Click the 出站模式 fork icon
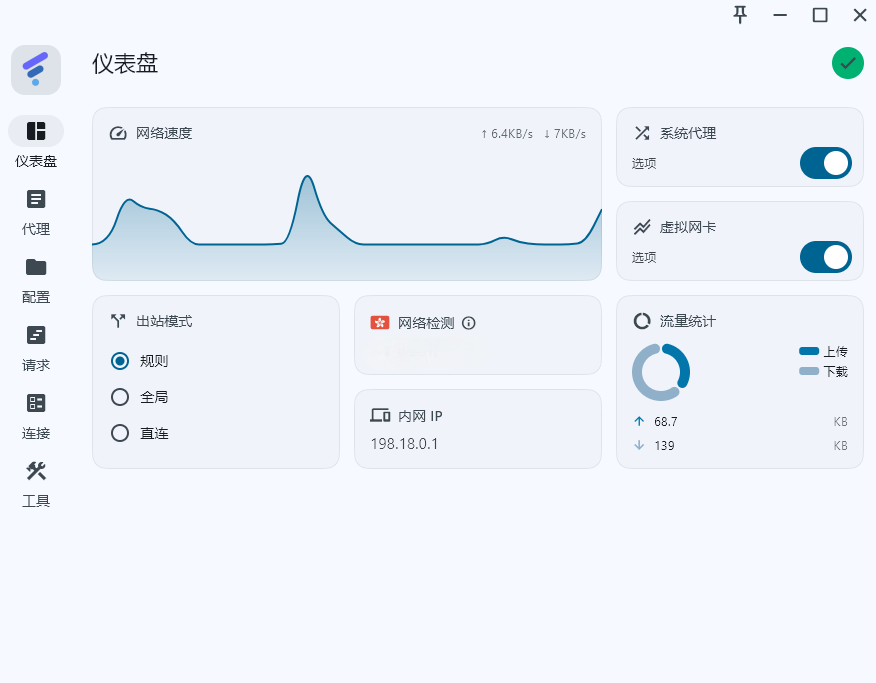 click(118, 321)
